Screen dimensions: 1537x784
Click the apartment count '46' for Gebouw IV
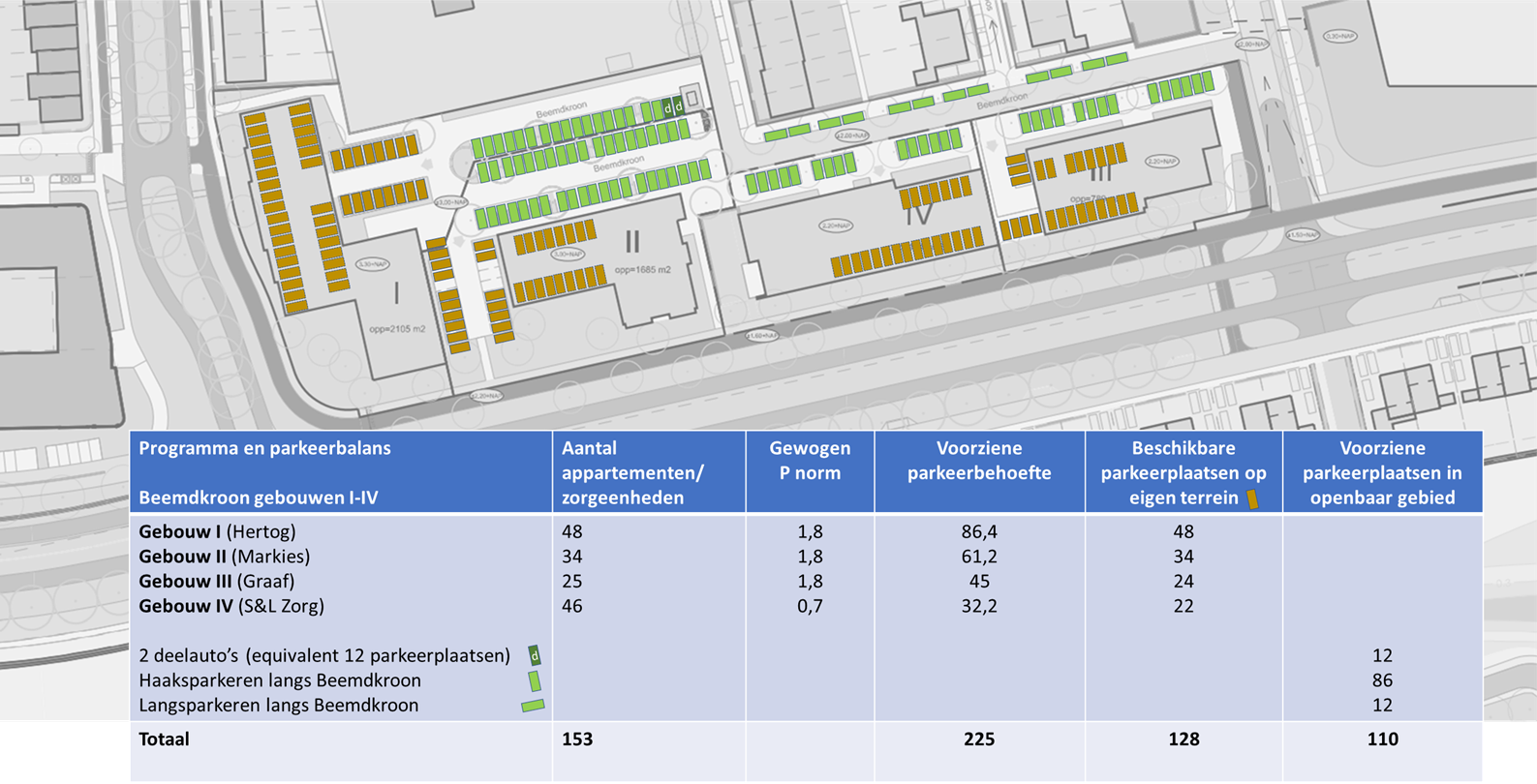(x=572, y=607)
